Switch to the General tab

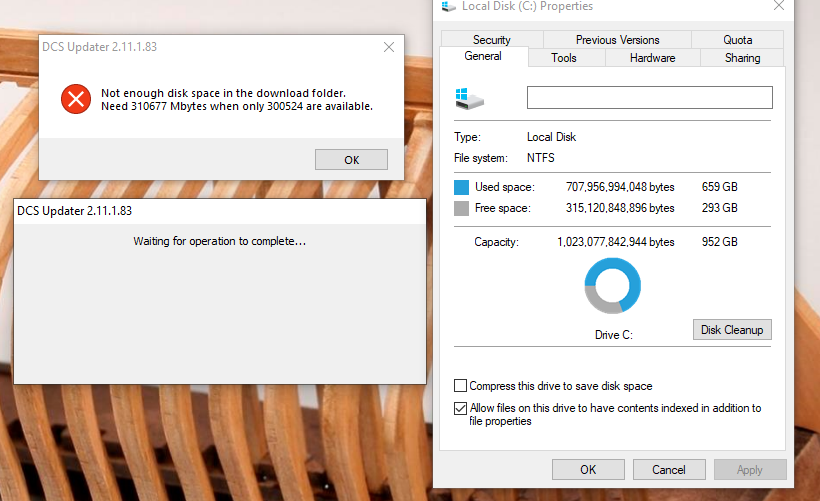point(483,56)
